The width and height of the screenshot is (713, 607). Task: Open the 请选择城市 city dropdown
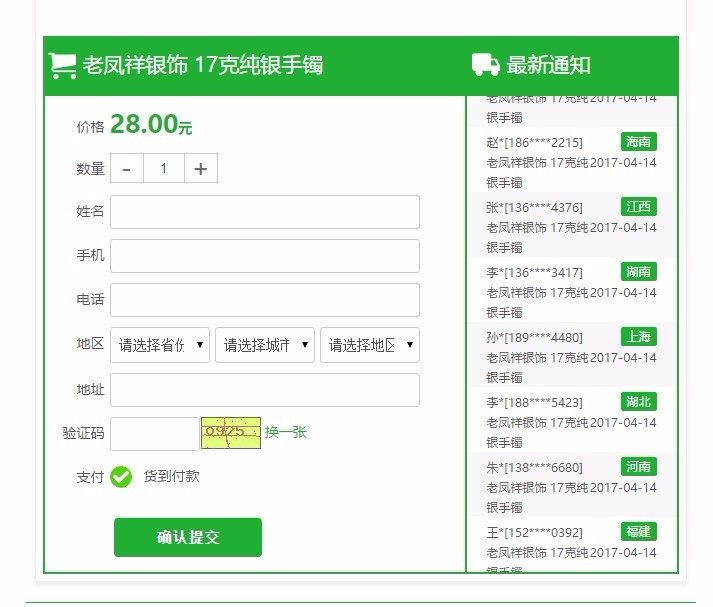(x=265, y=345)
